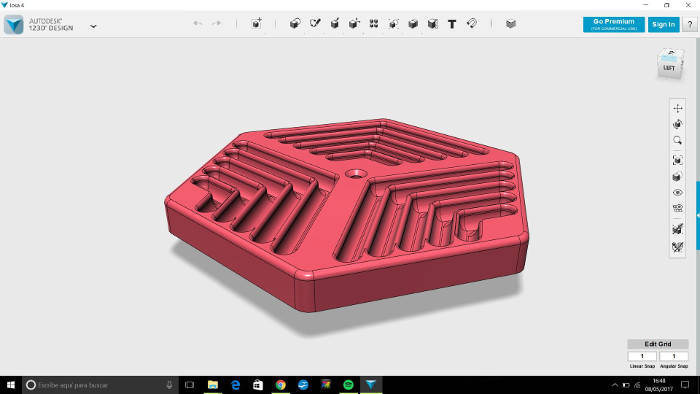Open the Pattern tool menu
Image resolution: width=700 pixels, height=394 pixels.
[374, 23]
